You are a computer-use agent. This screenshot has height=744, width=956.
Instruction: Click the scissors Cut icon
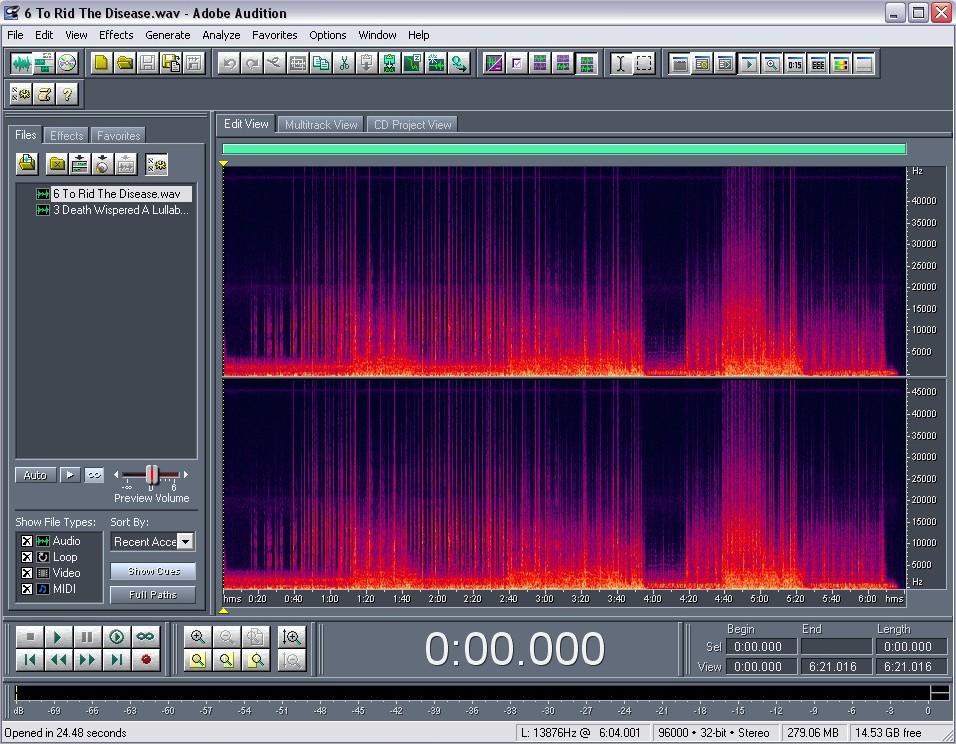click(x=344, y=63)
